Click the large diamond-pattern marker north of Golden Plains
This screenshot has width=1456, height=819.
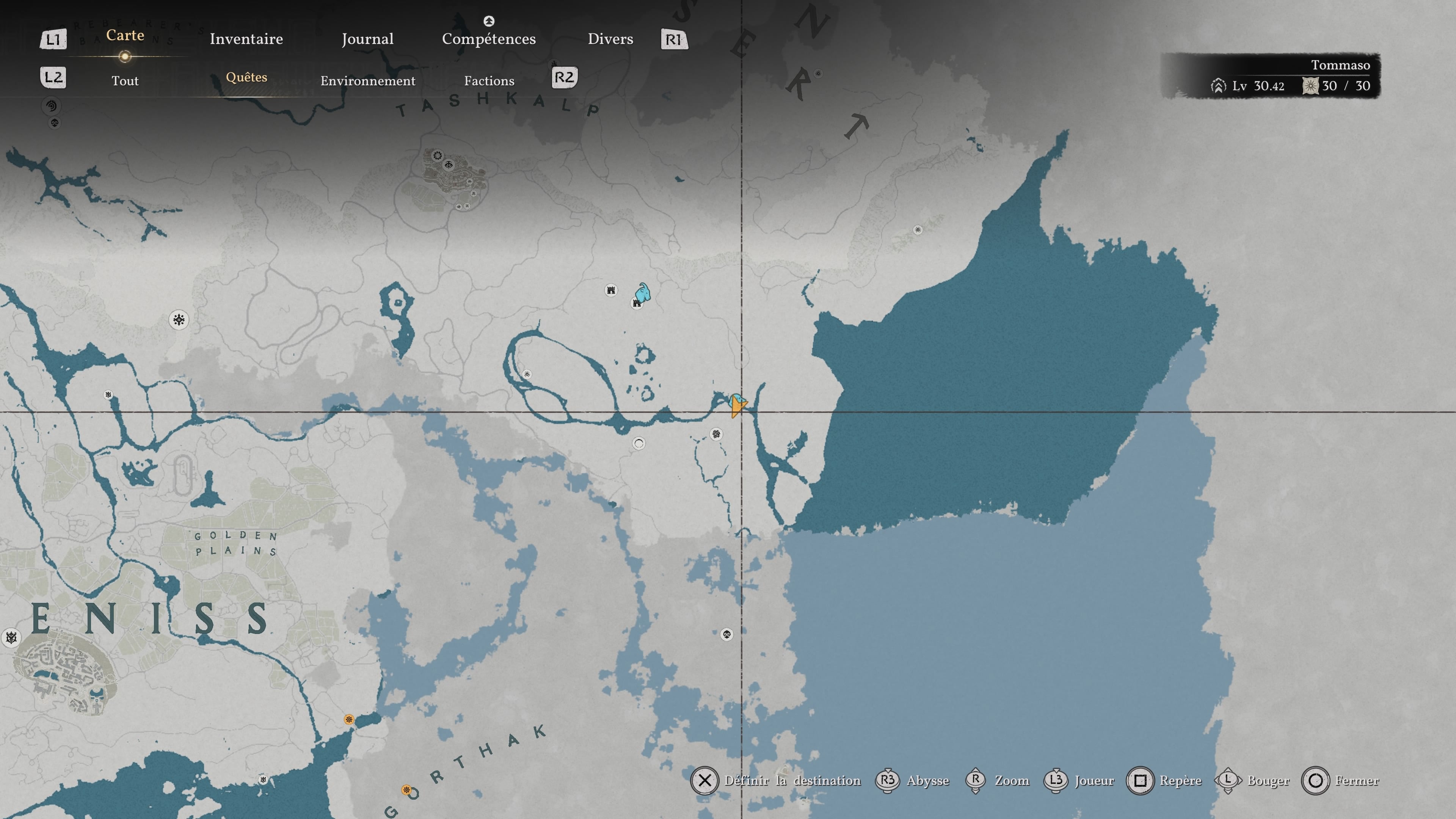pos(179,320)
